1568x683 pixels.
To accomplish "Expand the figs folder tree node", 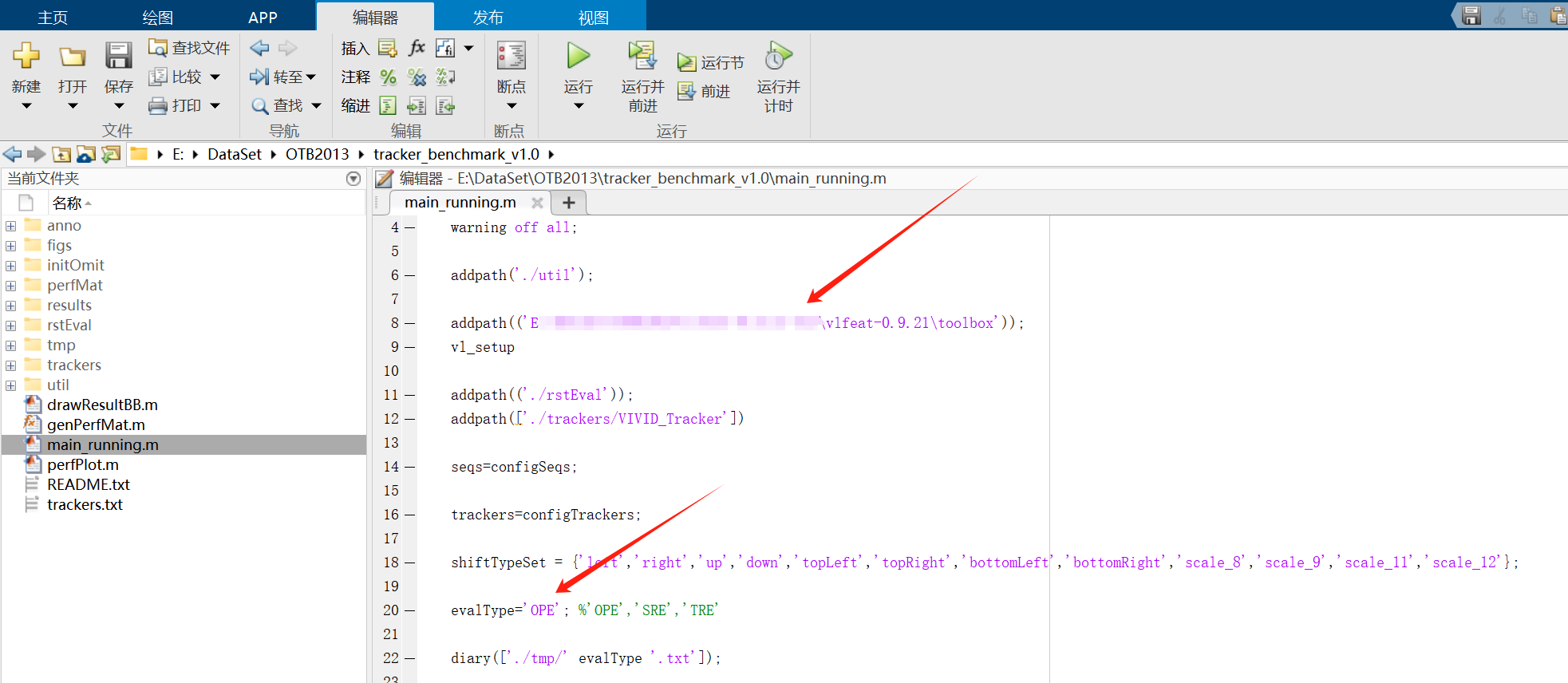I will (10, 246).
